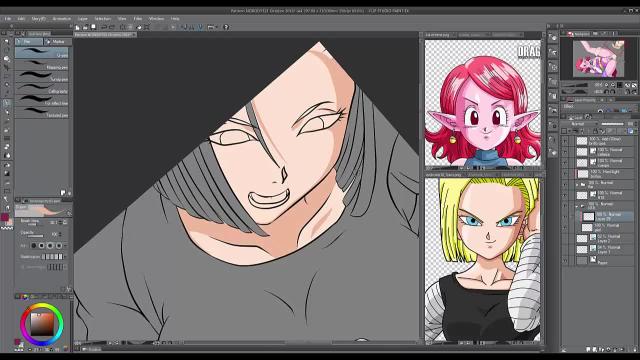Collapse the open layer folder containing Layer 29
Image resolution: width=640 pixels, height=360 pixels.
click(x=577, y=206)
